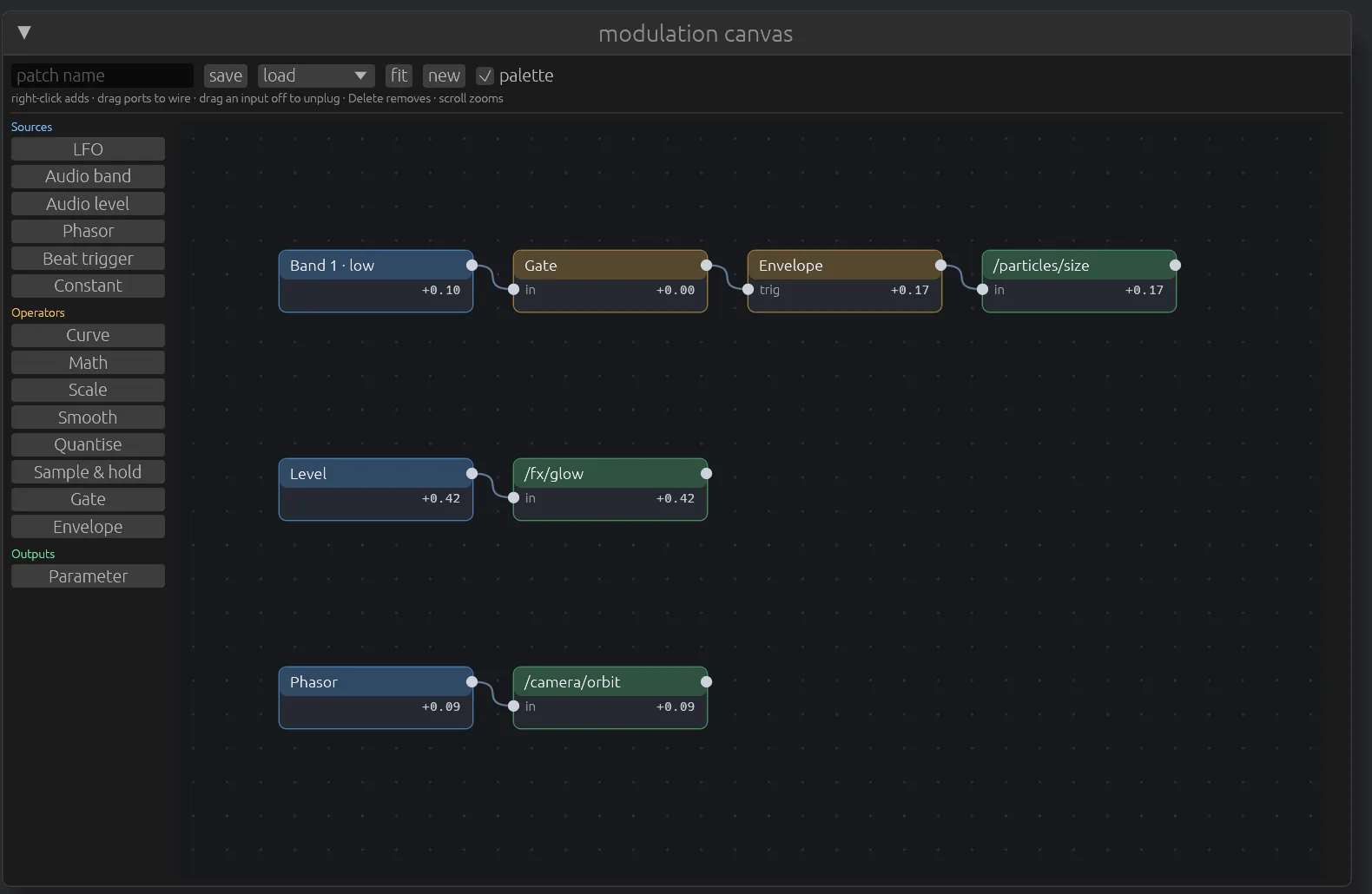Viewport: 1372px width, 894px height.
Task: Add an Audio level source node
Action: (88, 204)
